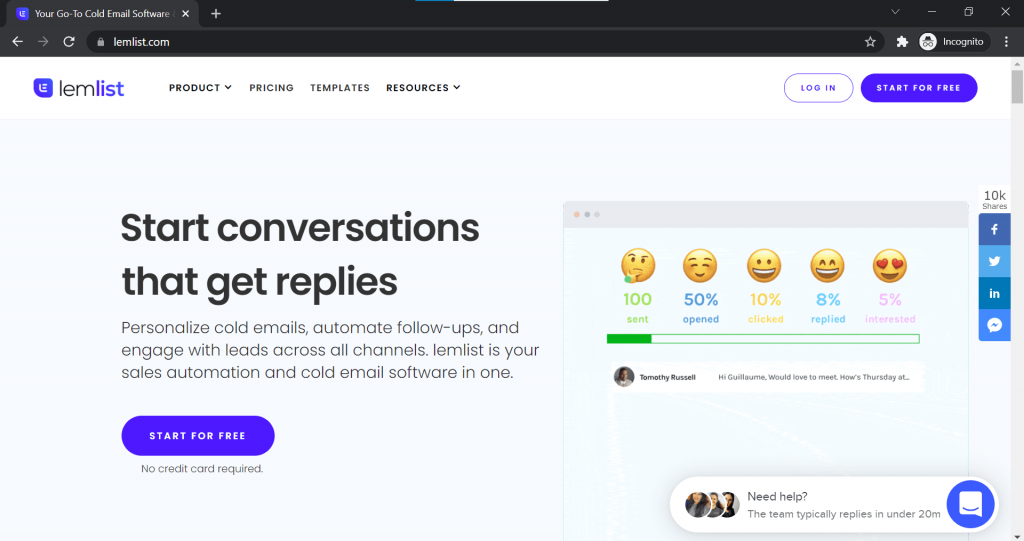Open tab search chevron

[895, 12]
